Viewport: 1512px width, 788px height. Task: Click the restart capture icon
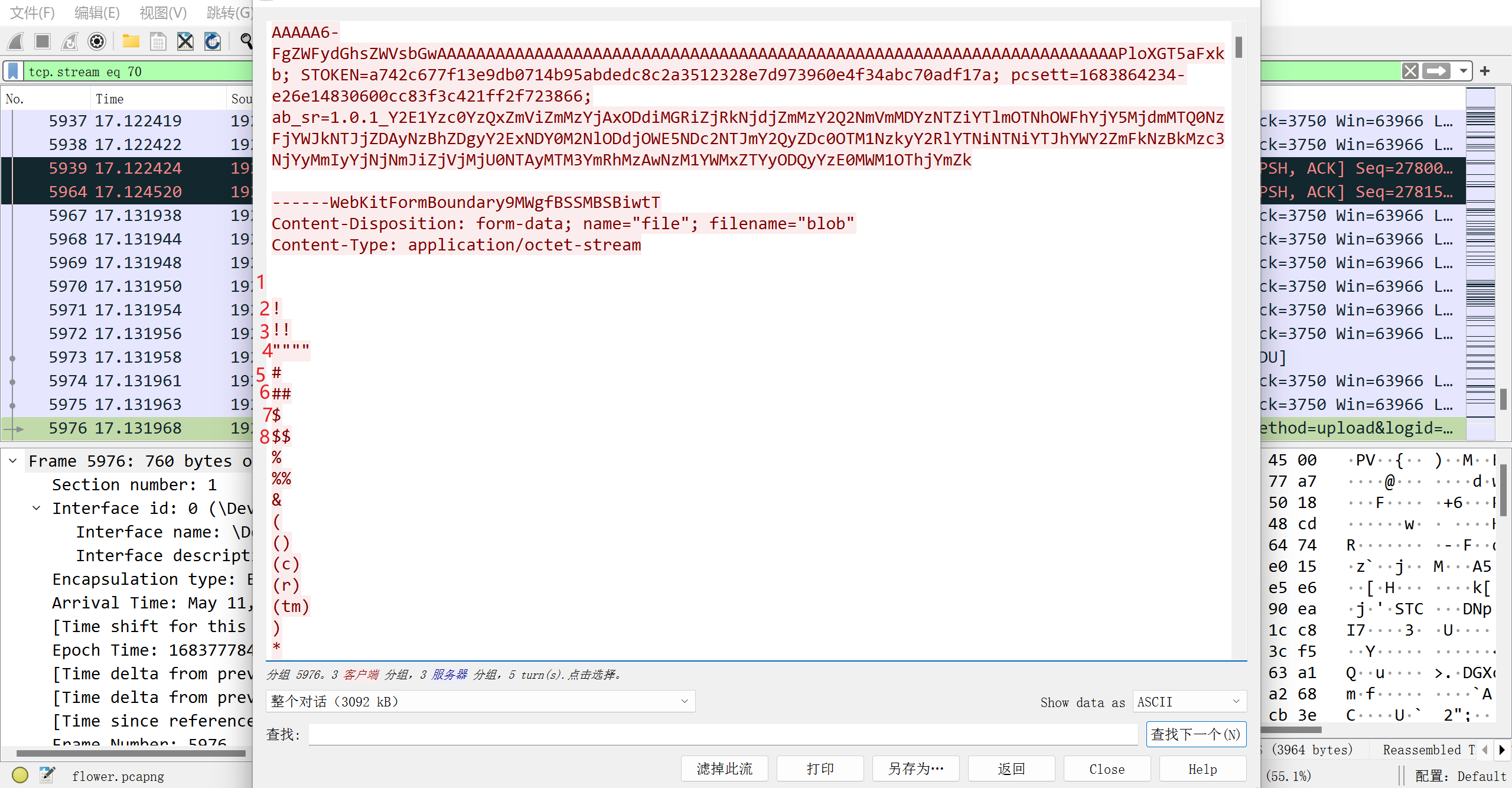coord(70,41)
